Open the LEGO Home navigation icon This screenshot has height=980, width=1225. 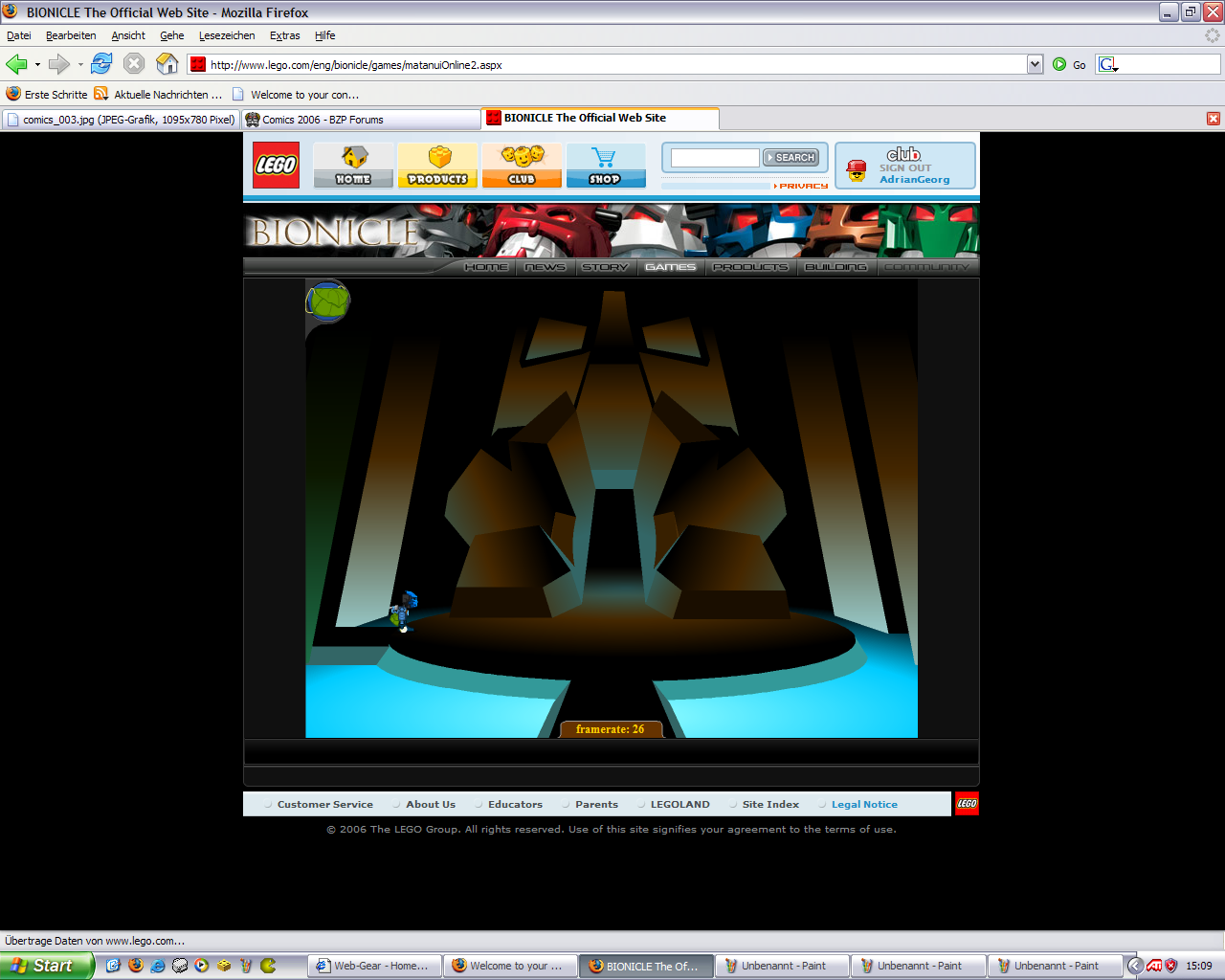353,166
